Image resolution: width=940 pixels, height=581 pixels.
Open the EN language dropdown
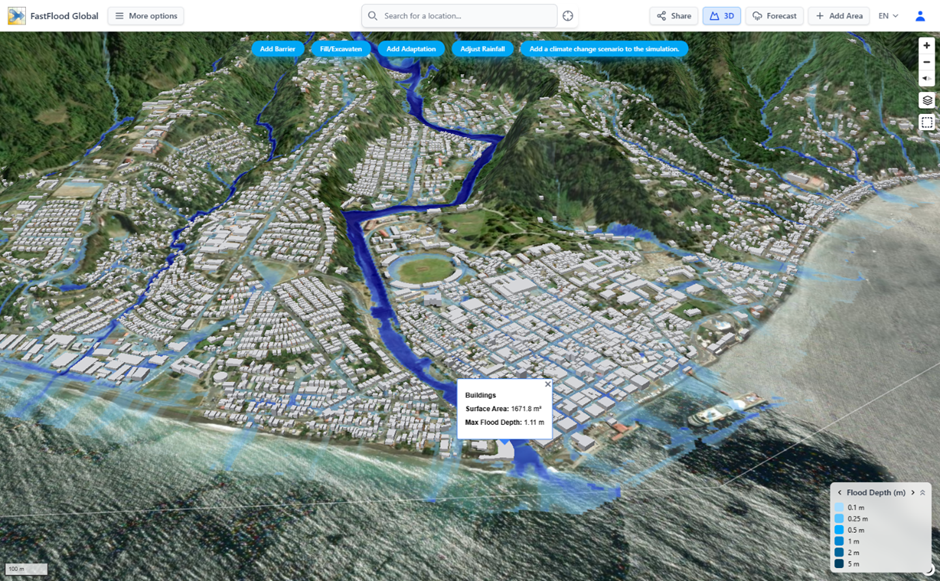click(888, 16)
